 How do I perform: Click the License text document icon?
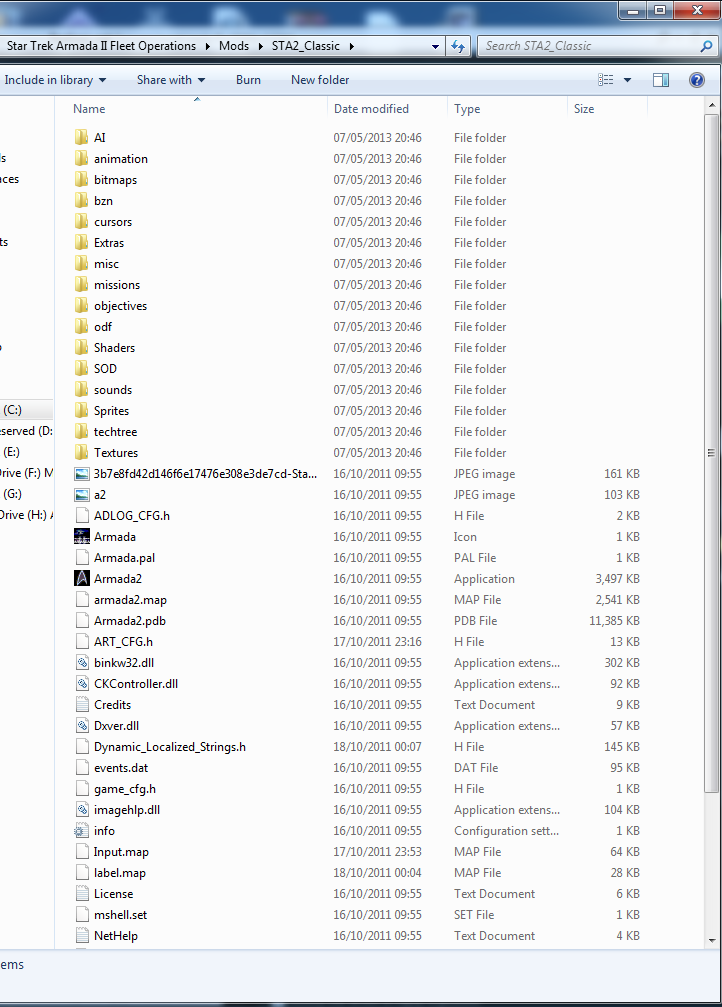82,893
